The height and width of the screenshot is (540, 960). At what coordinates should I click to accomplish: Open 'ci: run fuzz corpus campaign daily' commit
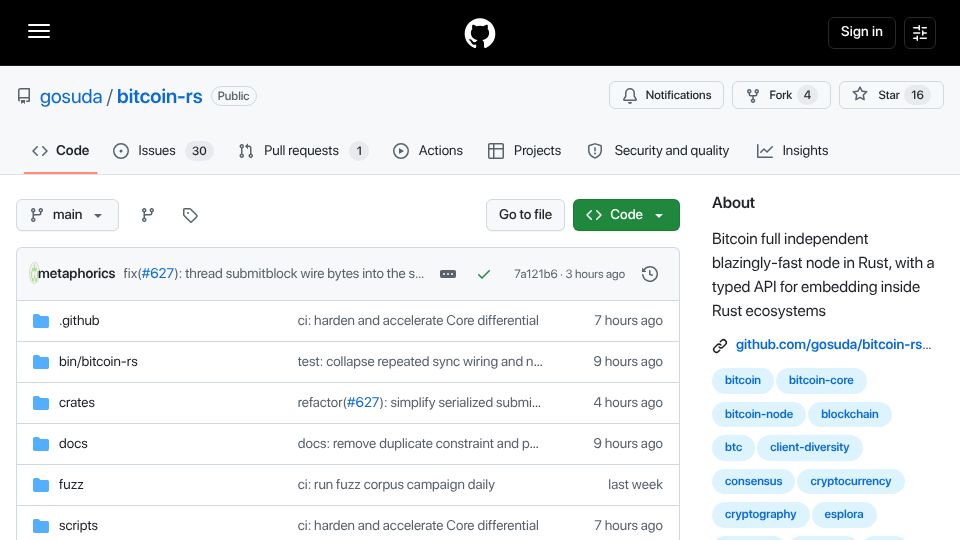coord(396,485)
